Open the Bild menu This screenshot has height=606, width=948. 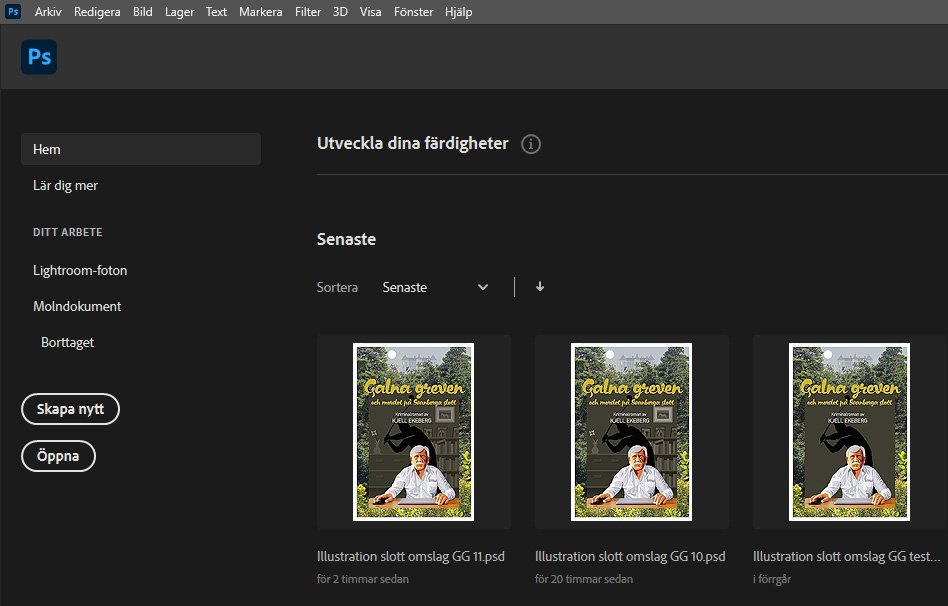coord(143,12)
